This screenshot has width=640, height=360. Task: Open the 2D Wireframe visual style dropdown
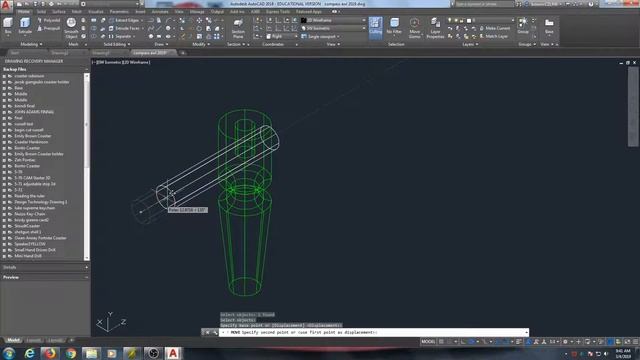pyautogui.click(x=333, y=20)
